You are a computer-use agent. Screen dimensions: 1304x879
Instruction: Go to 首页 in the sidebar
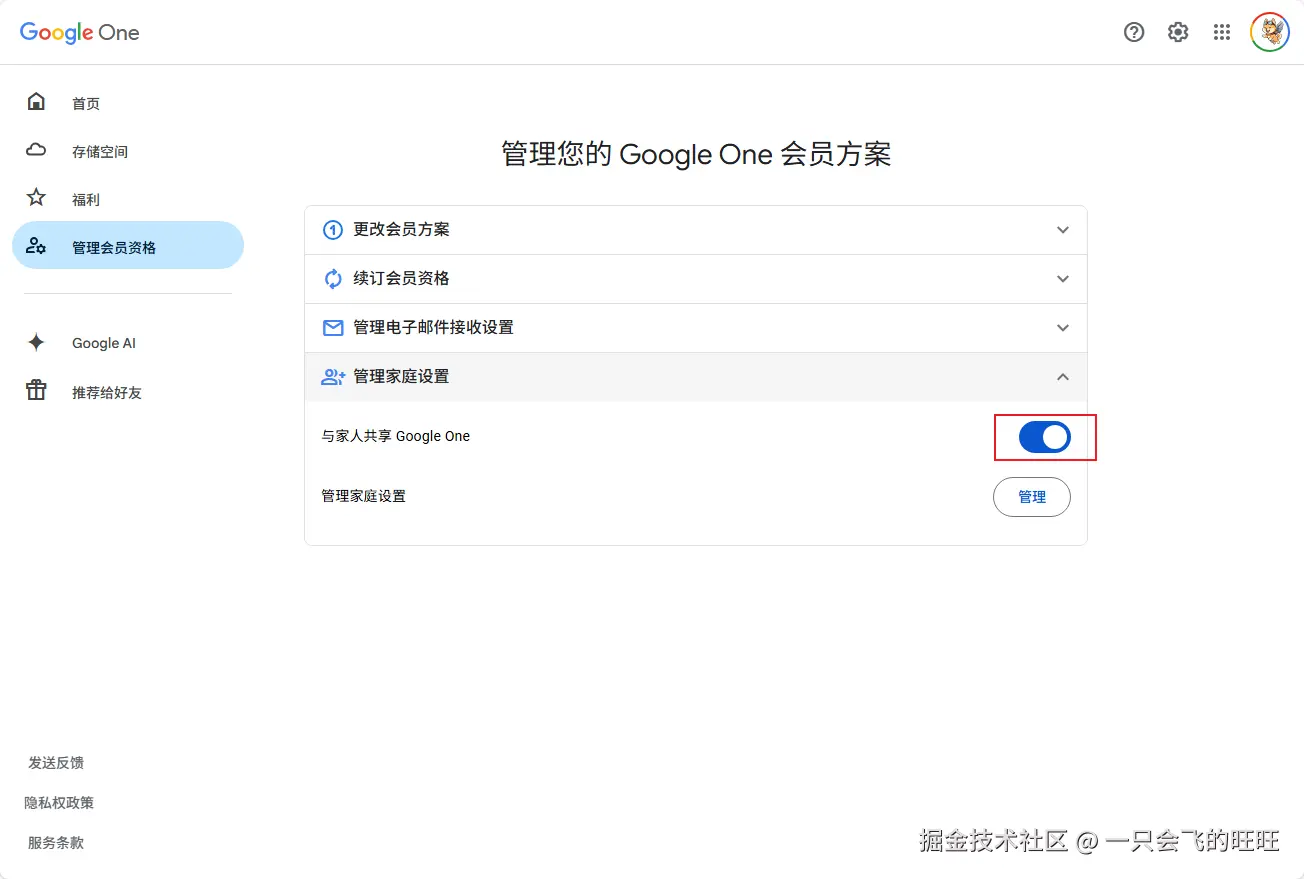click(128, 103)
